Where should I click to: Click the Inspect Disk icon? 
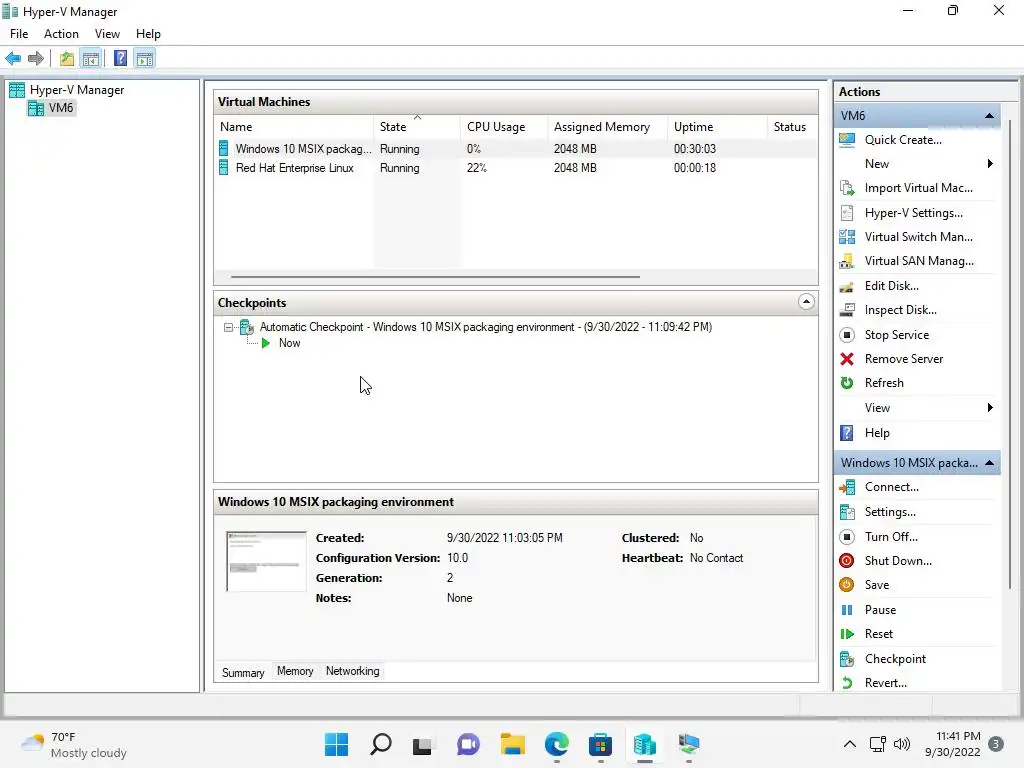click(x=847, y=310)
